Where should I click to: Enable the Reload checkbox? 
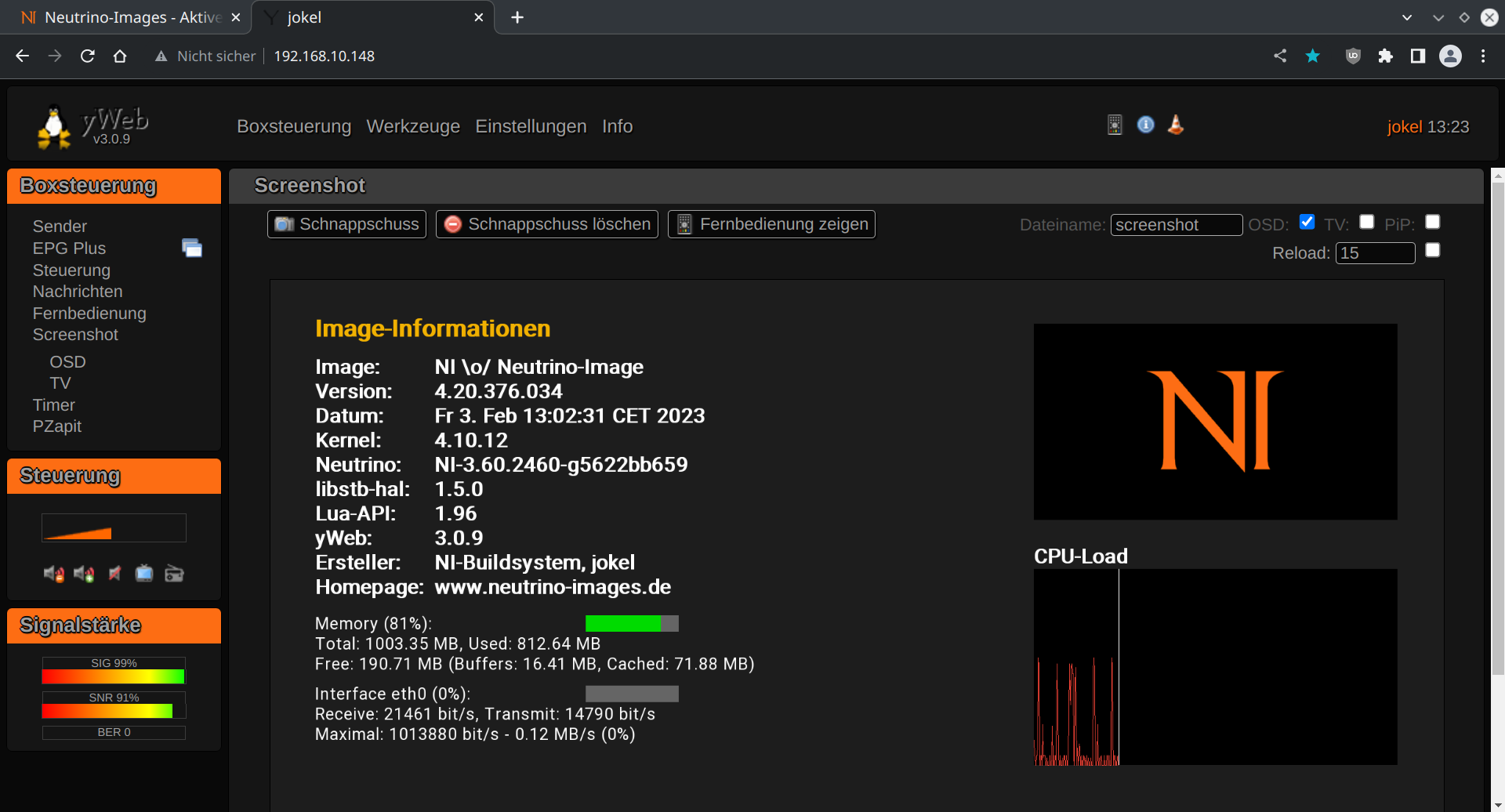pyautogui.click(x=1433, y=250)
